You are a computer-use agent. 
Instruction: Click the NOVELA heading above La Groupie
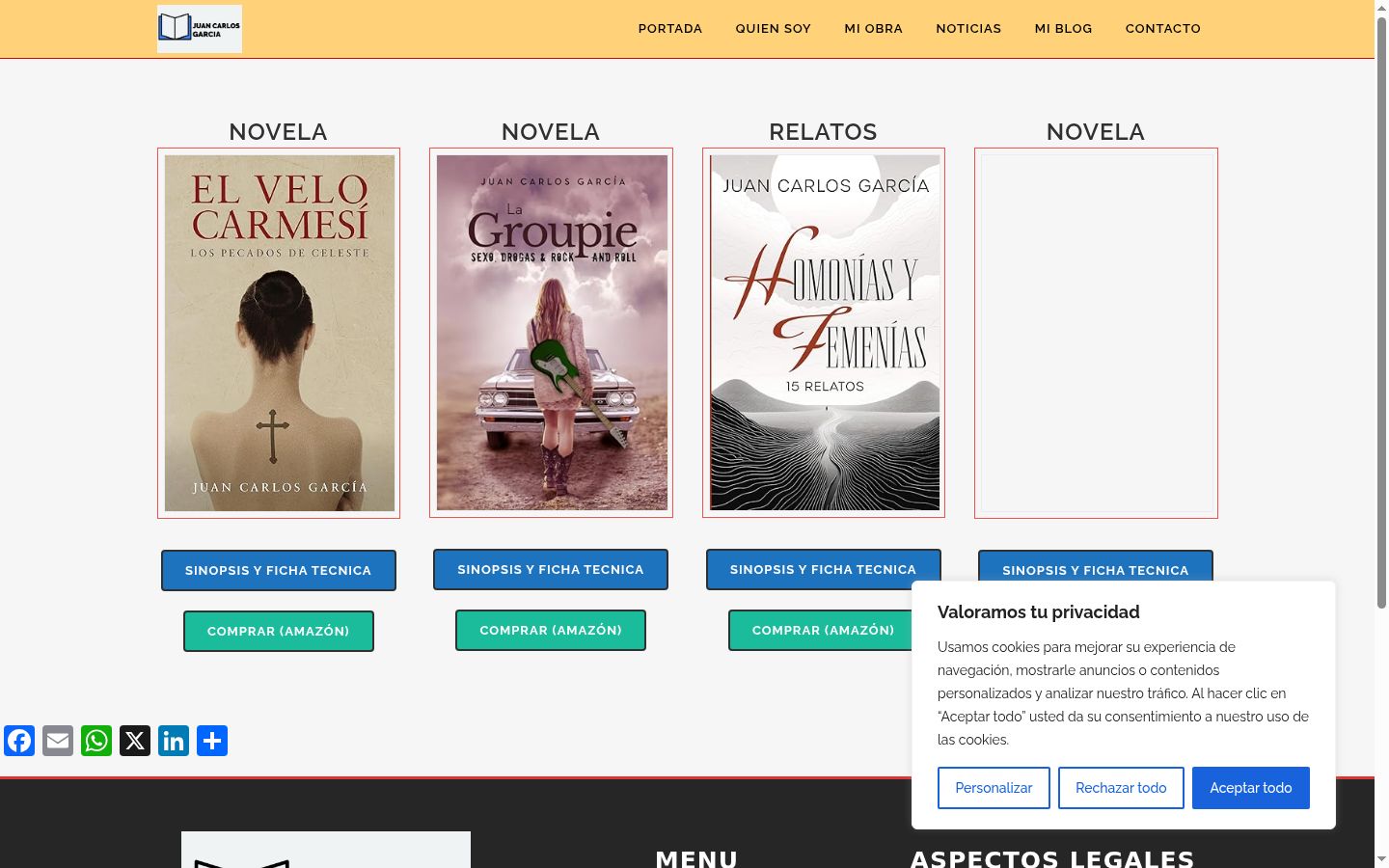(551, 132)
